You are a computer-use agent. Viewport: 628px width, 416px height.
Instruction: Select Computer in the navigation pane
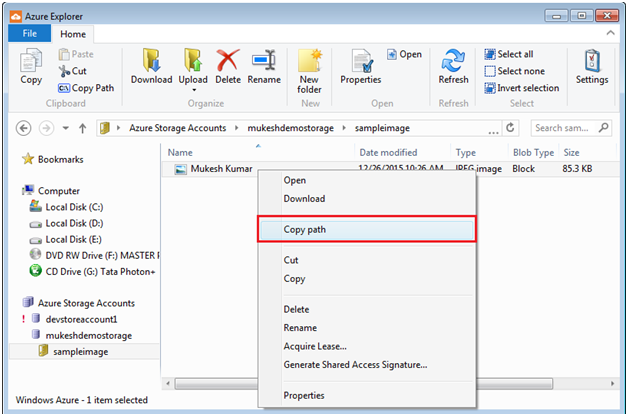51,191
